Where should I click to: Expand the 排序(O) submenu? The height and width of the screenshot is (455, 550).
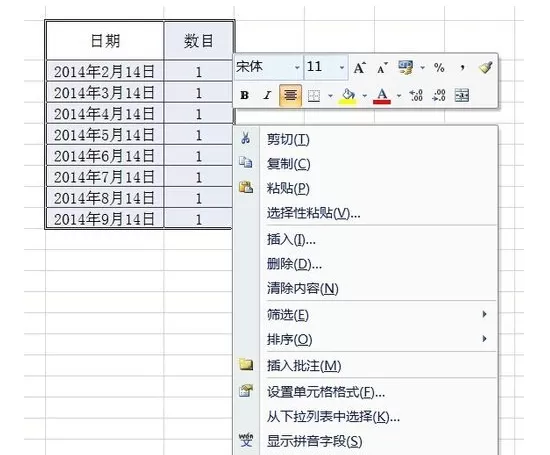point(365,339)
